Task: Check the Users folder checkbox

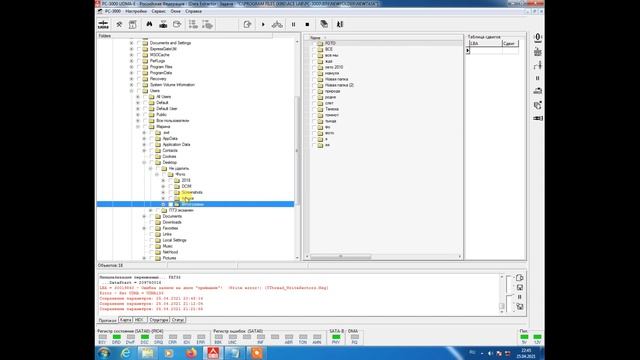Action: point(139,91)
